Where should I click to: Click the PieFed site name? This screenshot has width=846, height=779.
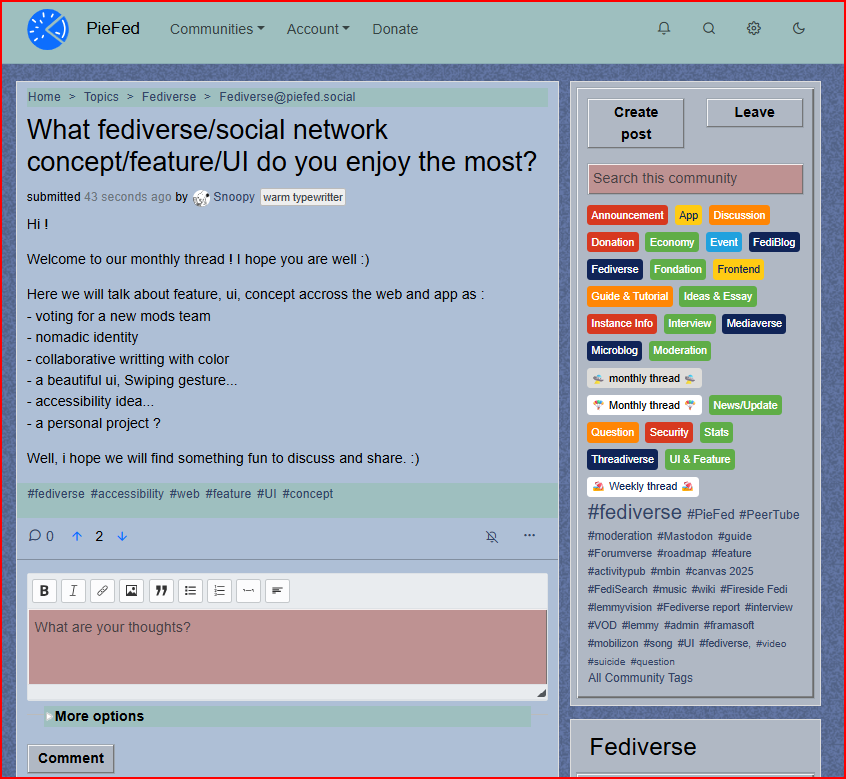pyautogui.click(x=113, y=28)
